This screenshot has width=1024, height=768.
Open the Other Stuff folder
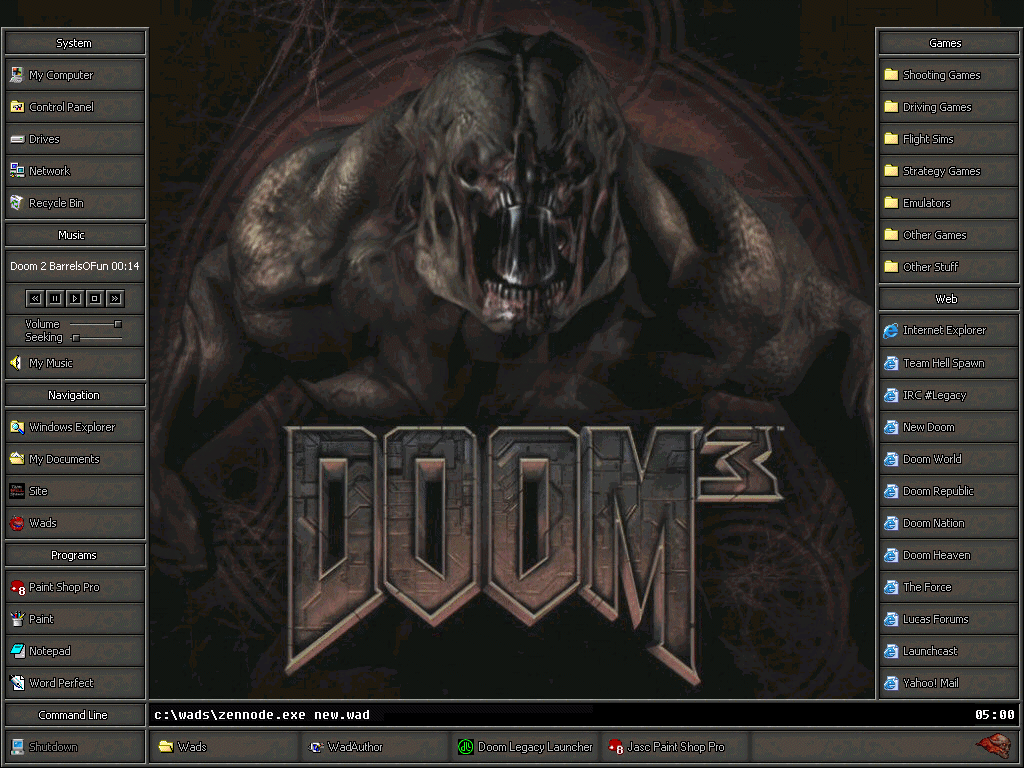[948, 267]
